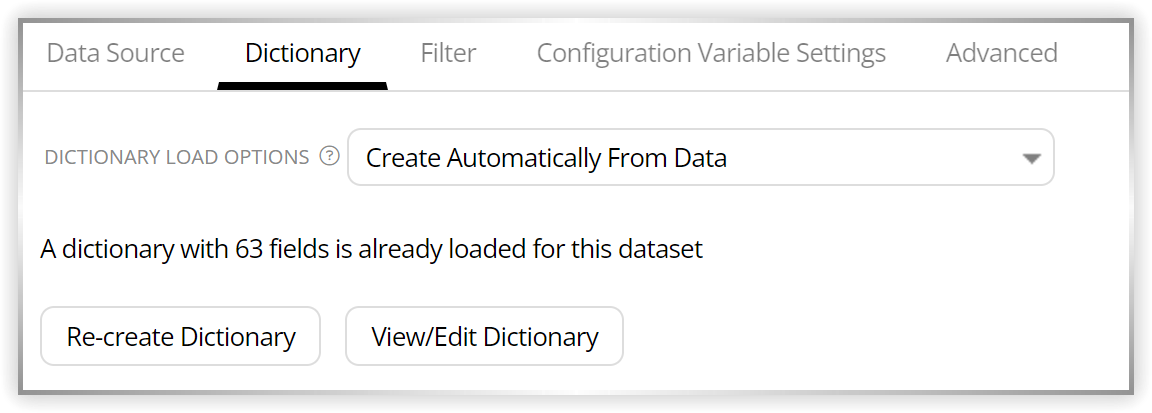This screenshot has height=413, width=1152.
Task: Click the dictionary already loaded status message
Action: click(372, 249)
